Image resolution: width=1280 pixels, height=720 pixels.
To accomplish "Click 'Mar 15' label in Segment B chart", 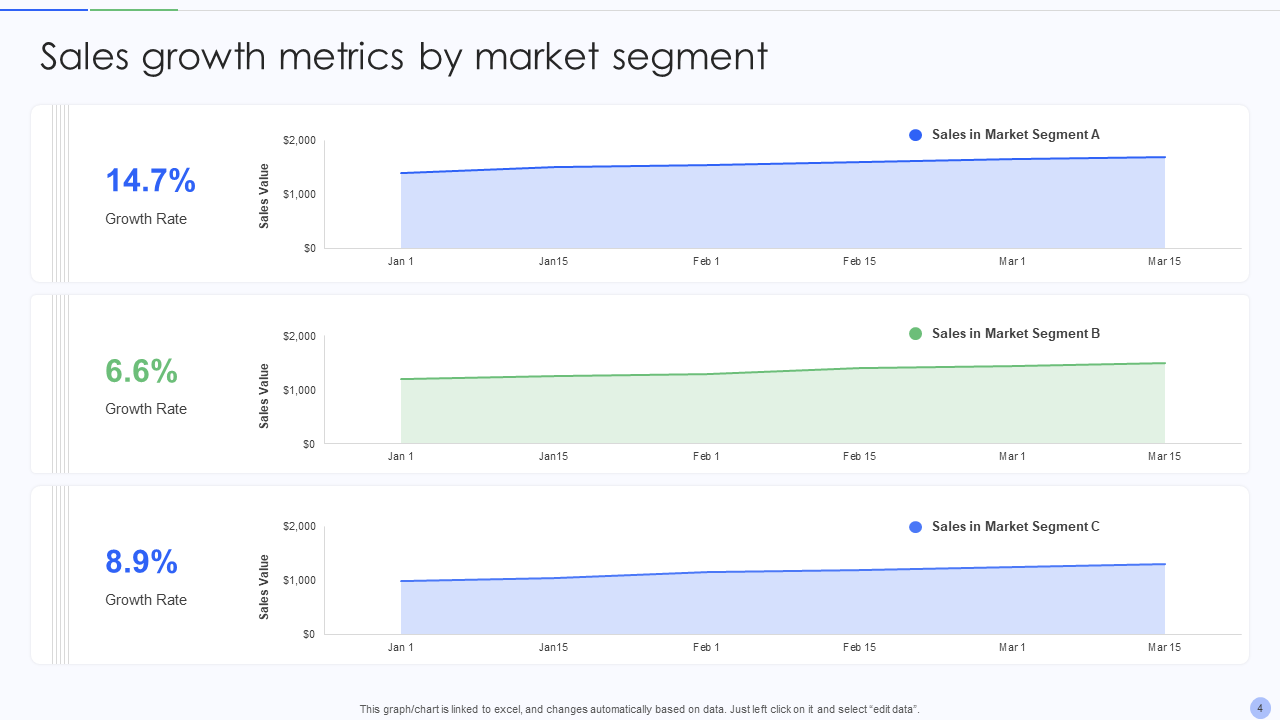I will [x=1165, y=457].
